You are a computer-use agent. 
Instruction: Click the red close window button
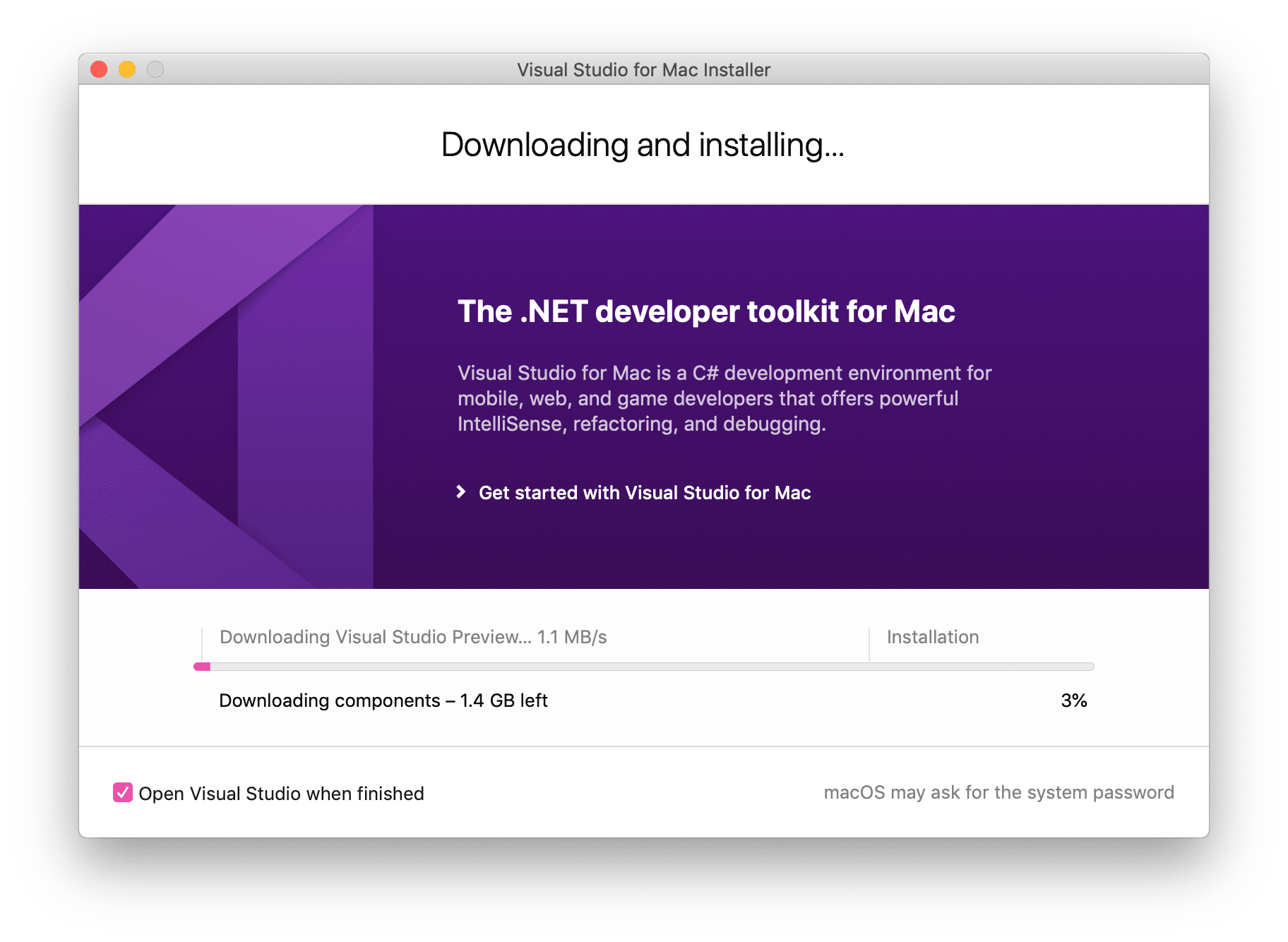pos(99,69)
